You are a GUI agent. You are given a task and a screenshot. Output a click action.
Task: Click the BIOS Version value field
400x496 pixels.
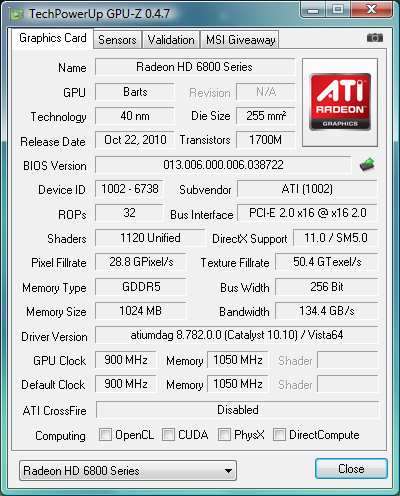(x=223, y=165)
